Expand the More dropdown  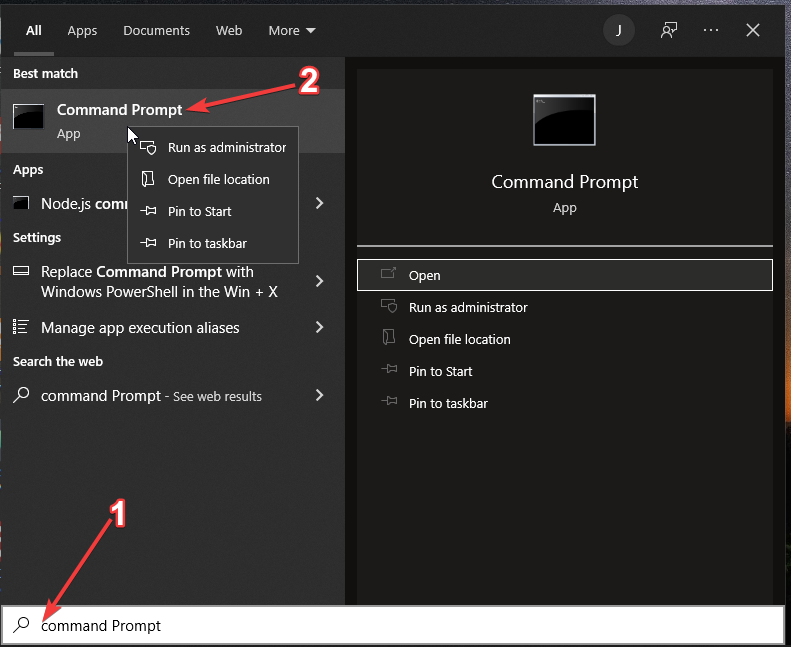(292, 31)
